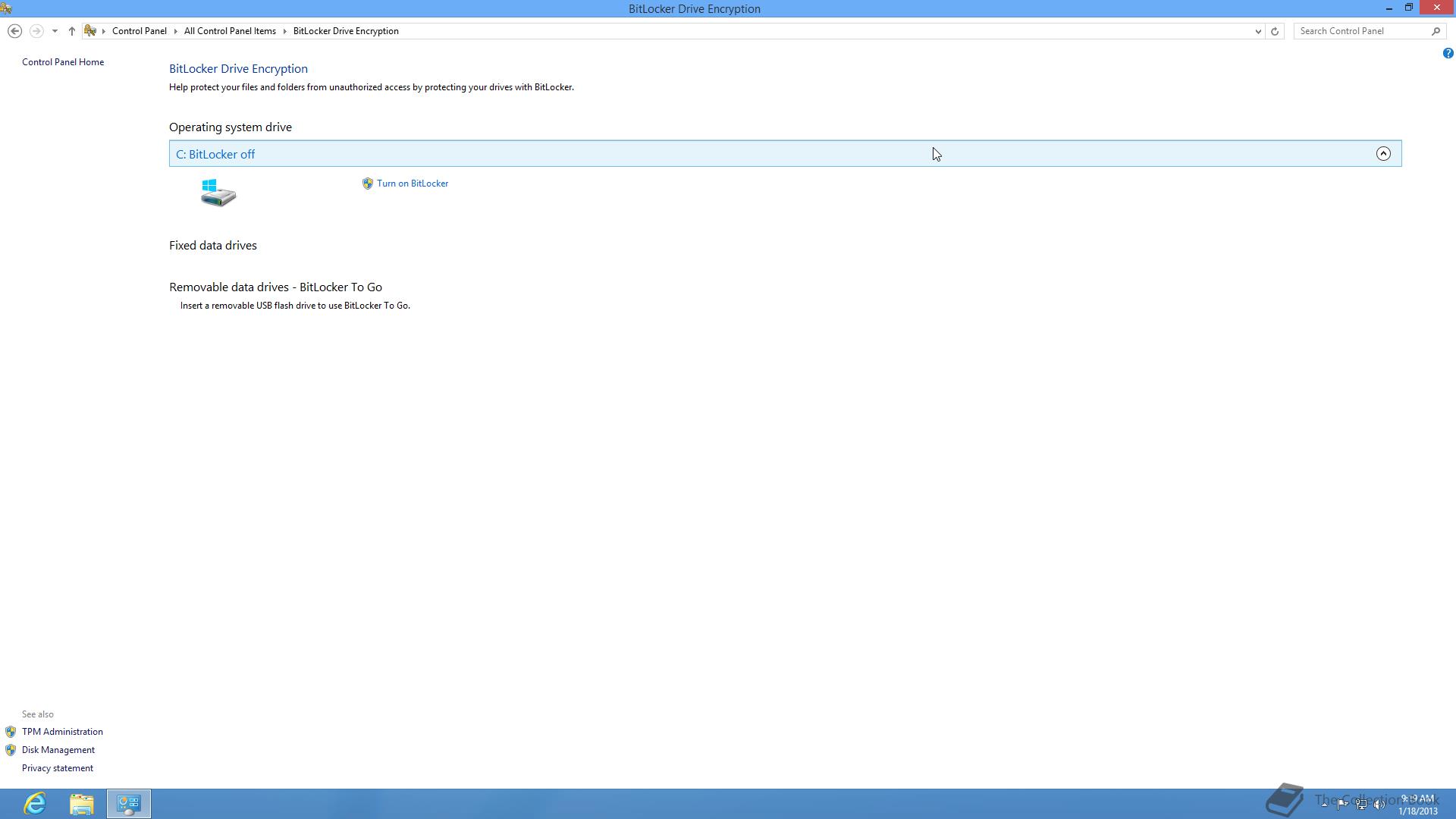1456x819 pixels.
Task: Click the All Control Panel Items breadcrumb
Action: pyautogui.click(x=230, y=31)
